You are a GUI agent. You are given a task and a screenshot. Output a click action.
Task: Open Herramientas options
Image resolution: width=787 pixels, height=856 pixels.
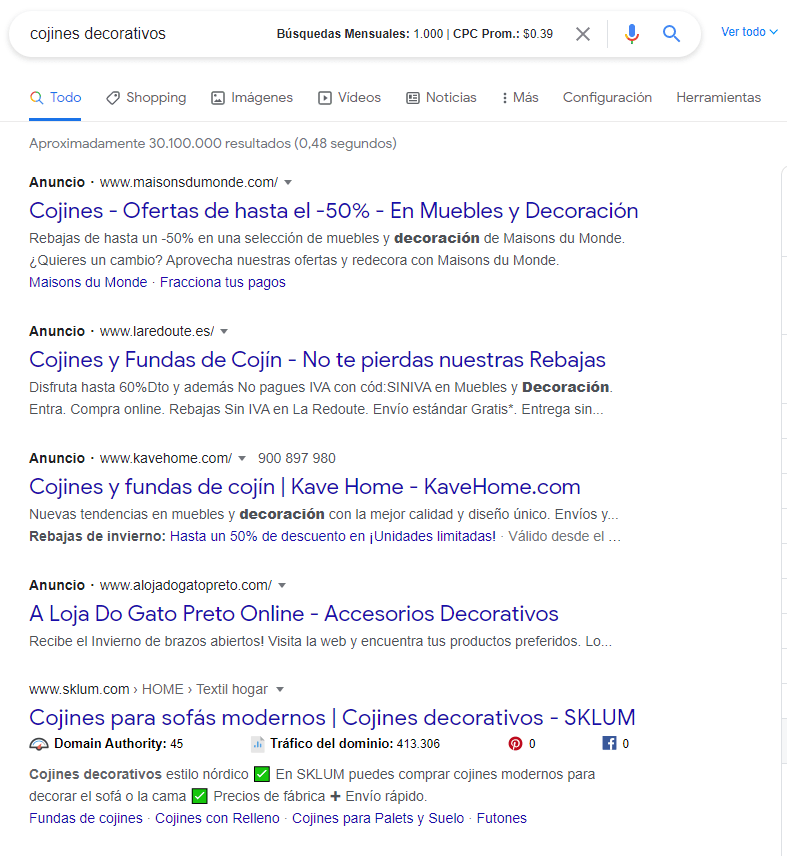pos(718,98)
